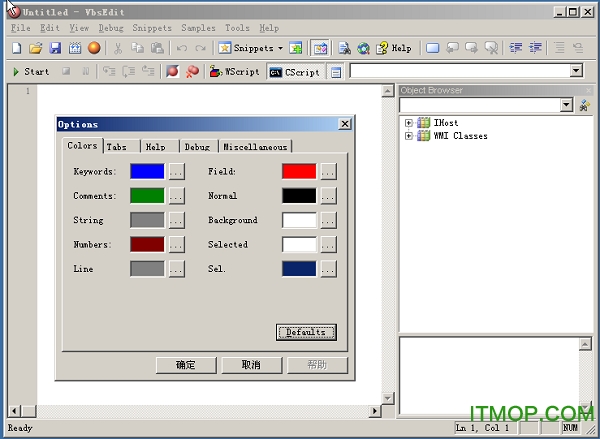Click the Start run button
600x439 pixels.
point(31,72)
